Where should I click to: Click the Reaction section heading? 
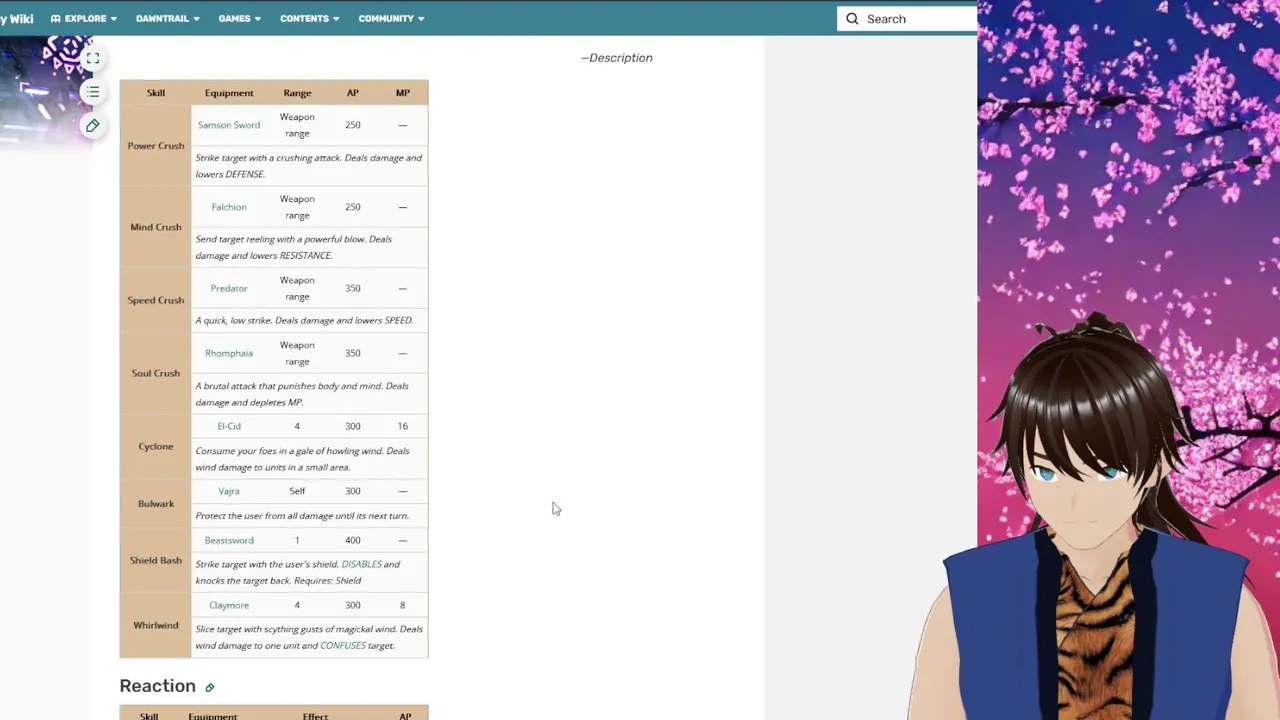[x=158, y=686]
